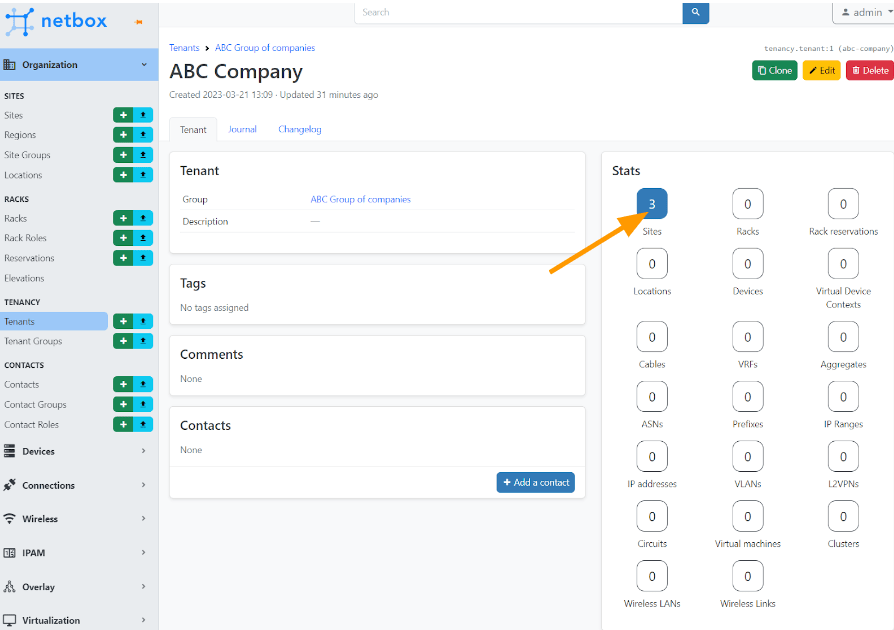Import Locations using upload icon

pyautogui.click(x=143, y=175)
